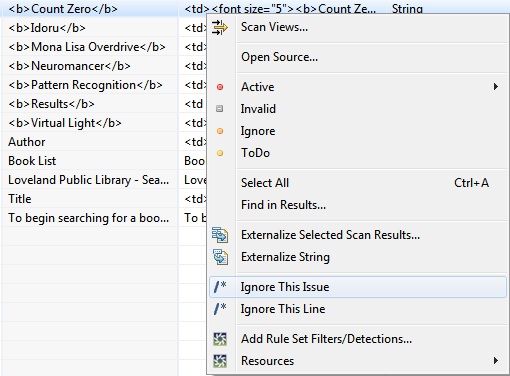Click the Externalize String icon
Viewport: 510px width, 376px height.
[x=220, y=257]
